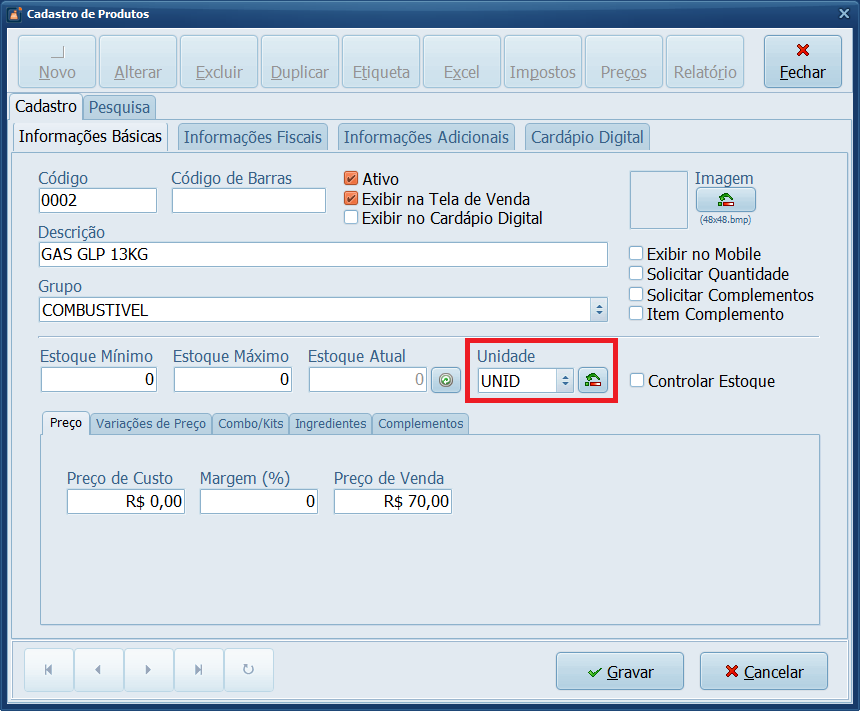Click the refresh records icon
Viewport: 860px width, 711px height.
[248, 670]
